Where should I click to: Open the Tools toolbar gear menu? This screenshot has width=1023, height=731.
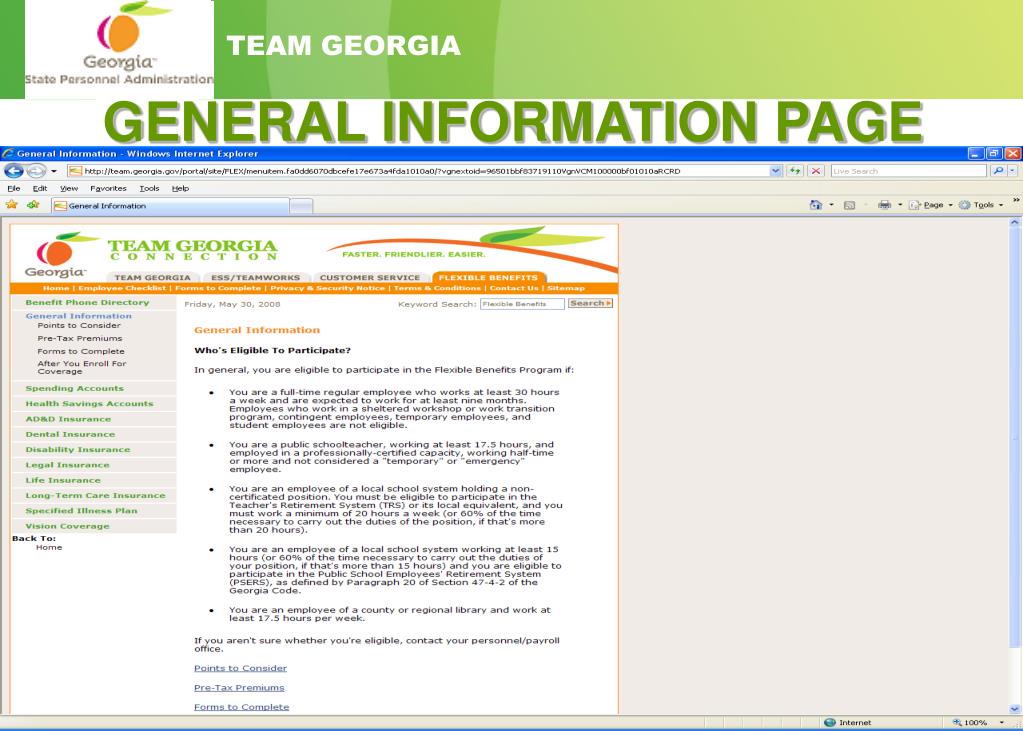pos(981,205)
